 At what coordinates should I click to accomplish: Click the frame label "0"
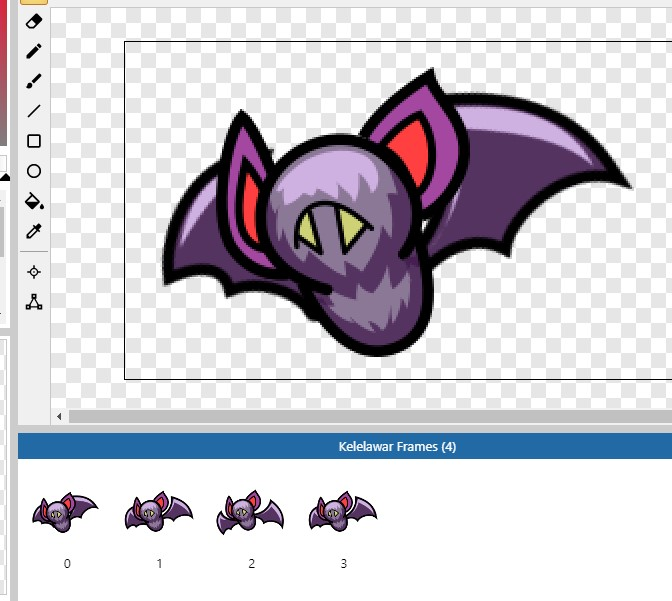pyautogui.click(x=67, y=563)
